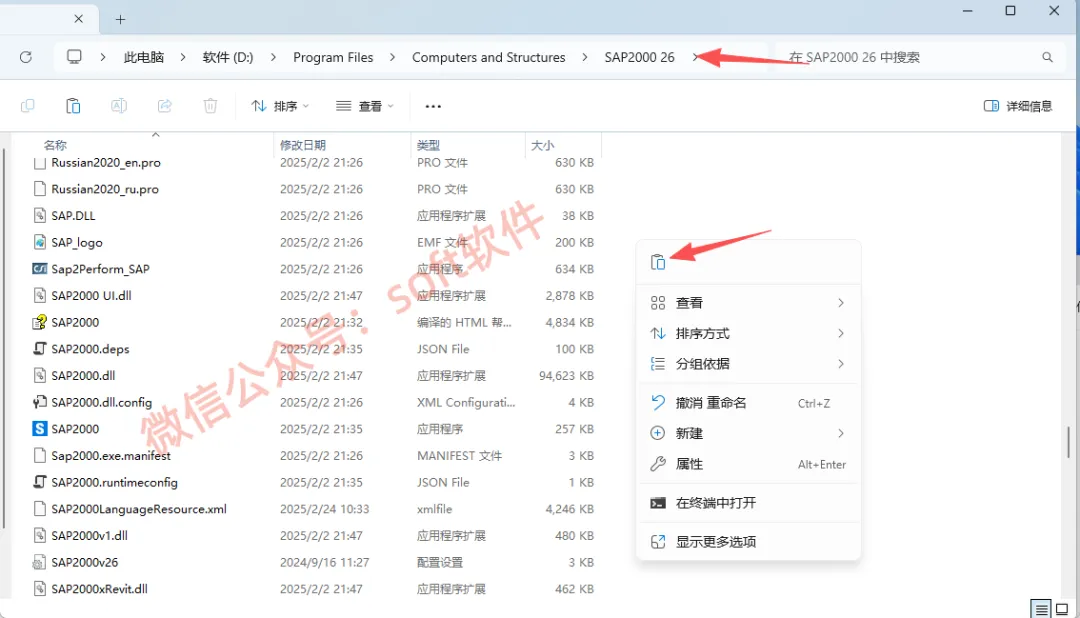Screen dimensions: 1080x618
Task: Close the current Explorer tab
Action: click(x=79, y=19)
